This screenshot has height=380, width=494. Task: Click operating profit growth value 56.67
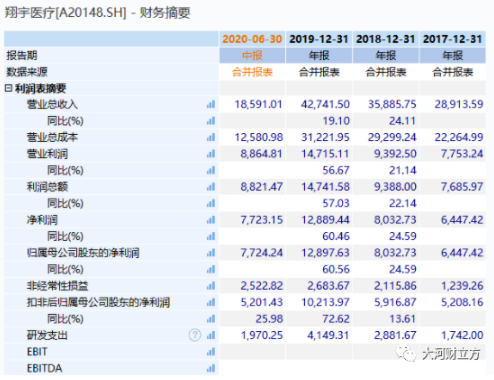pyautogui.click(x=336, y=171)
